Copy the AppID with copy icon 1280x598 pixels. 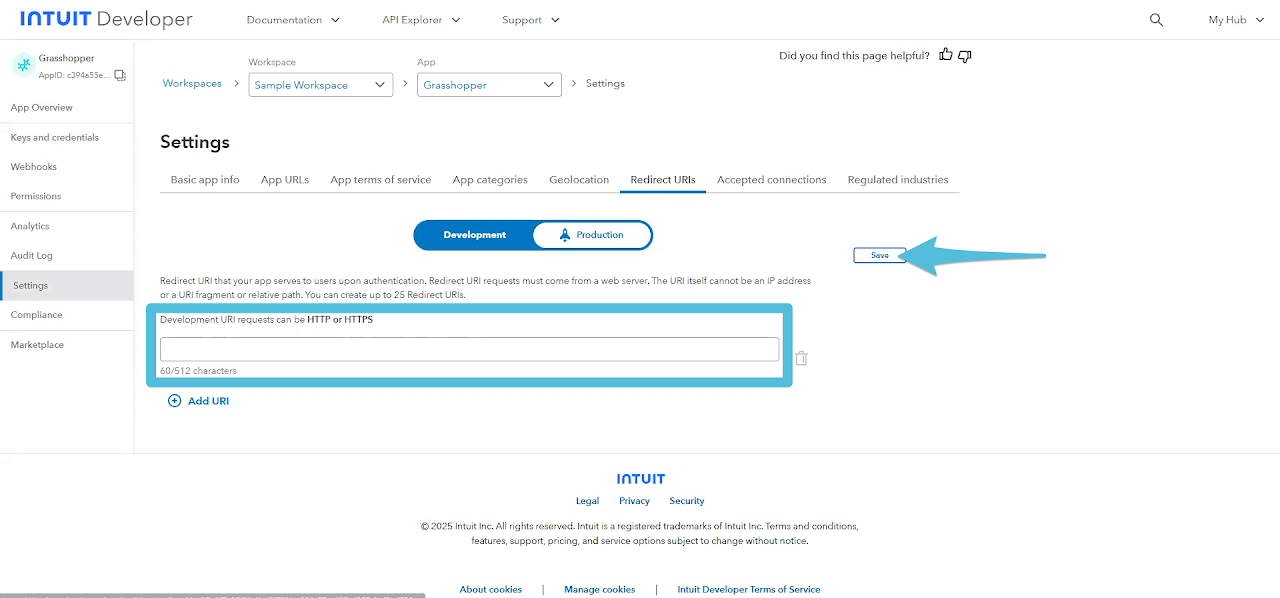click(x=120, y=75)
